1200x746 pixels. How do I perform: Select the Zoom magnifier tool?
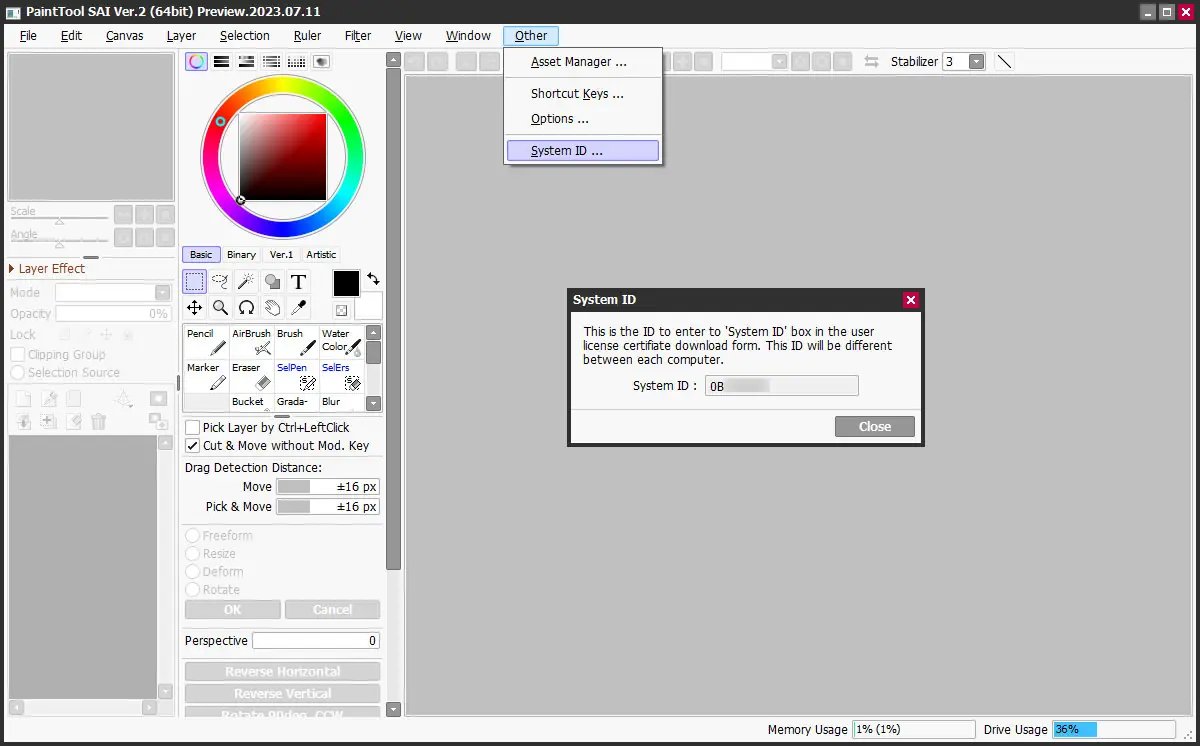pyautogui.click(x=221, y=308)
